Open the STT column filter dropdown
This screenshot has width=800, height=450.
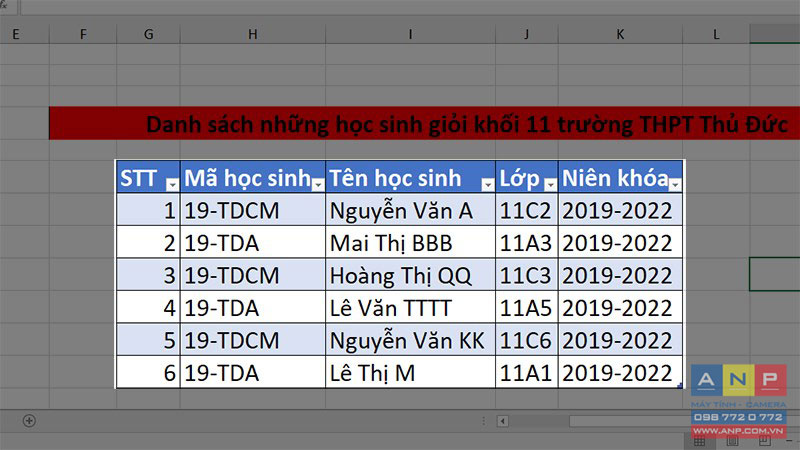click(172, 184)
